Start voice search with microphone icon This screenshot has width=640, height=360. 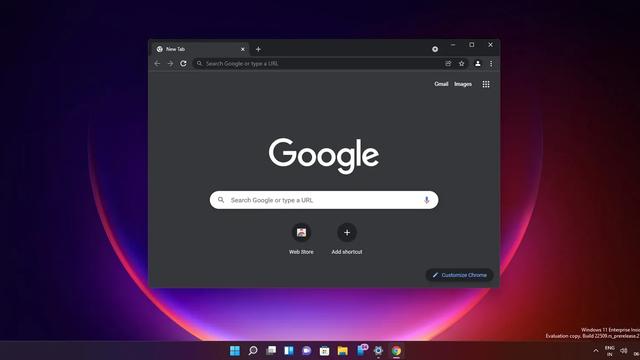pyautogui.click(x=427, y=200)
